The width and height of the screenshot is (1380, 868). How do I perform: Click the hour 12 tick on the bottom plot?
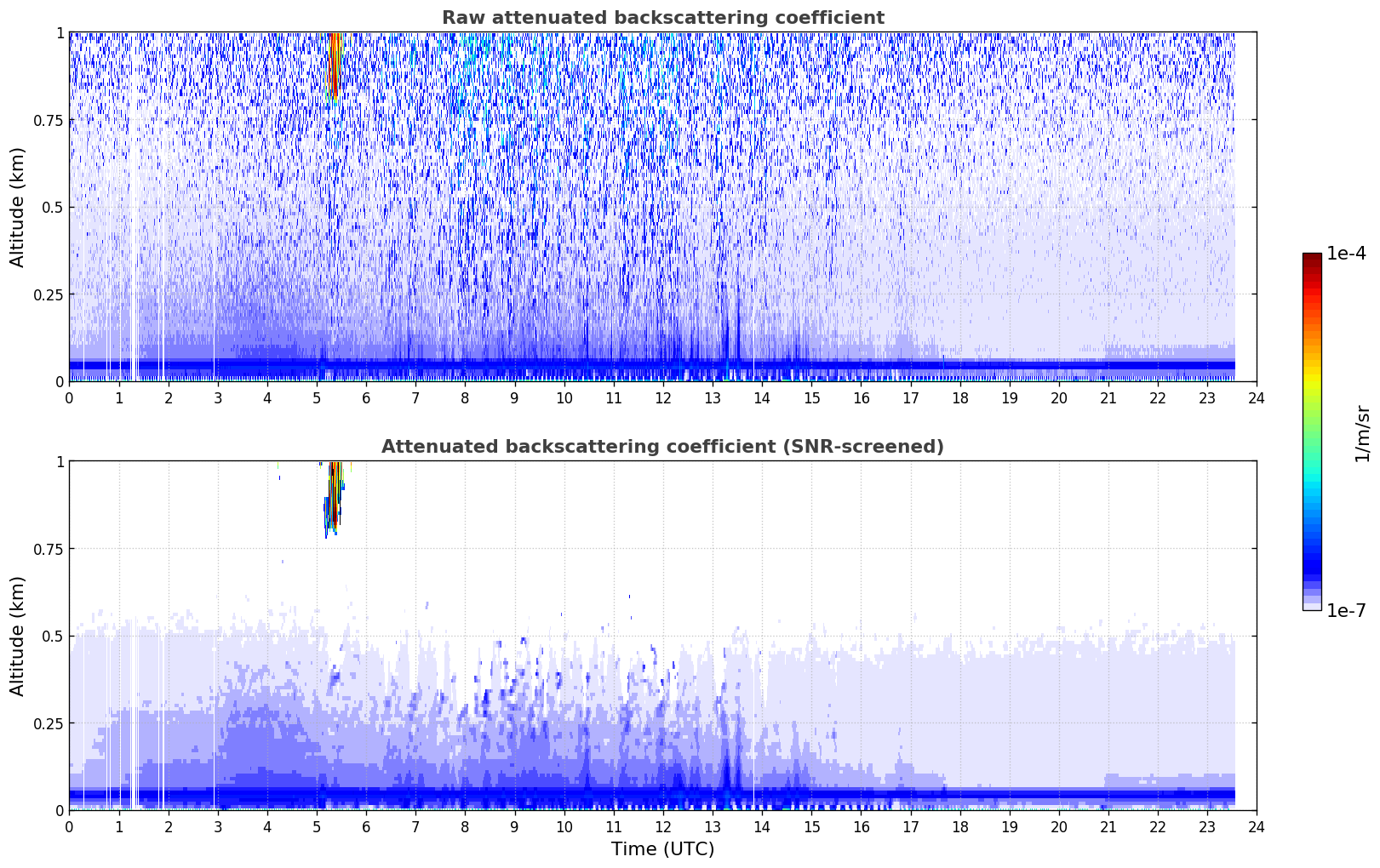tap(662, 827)
